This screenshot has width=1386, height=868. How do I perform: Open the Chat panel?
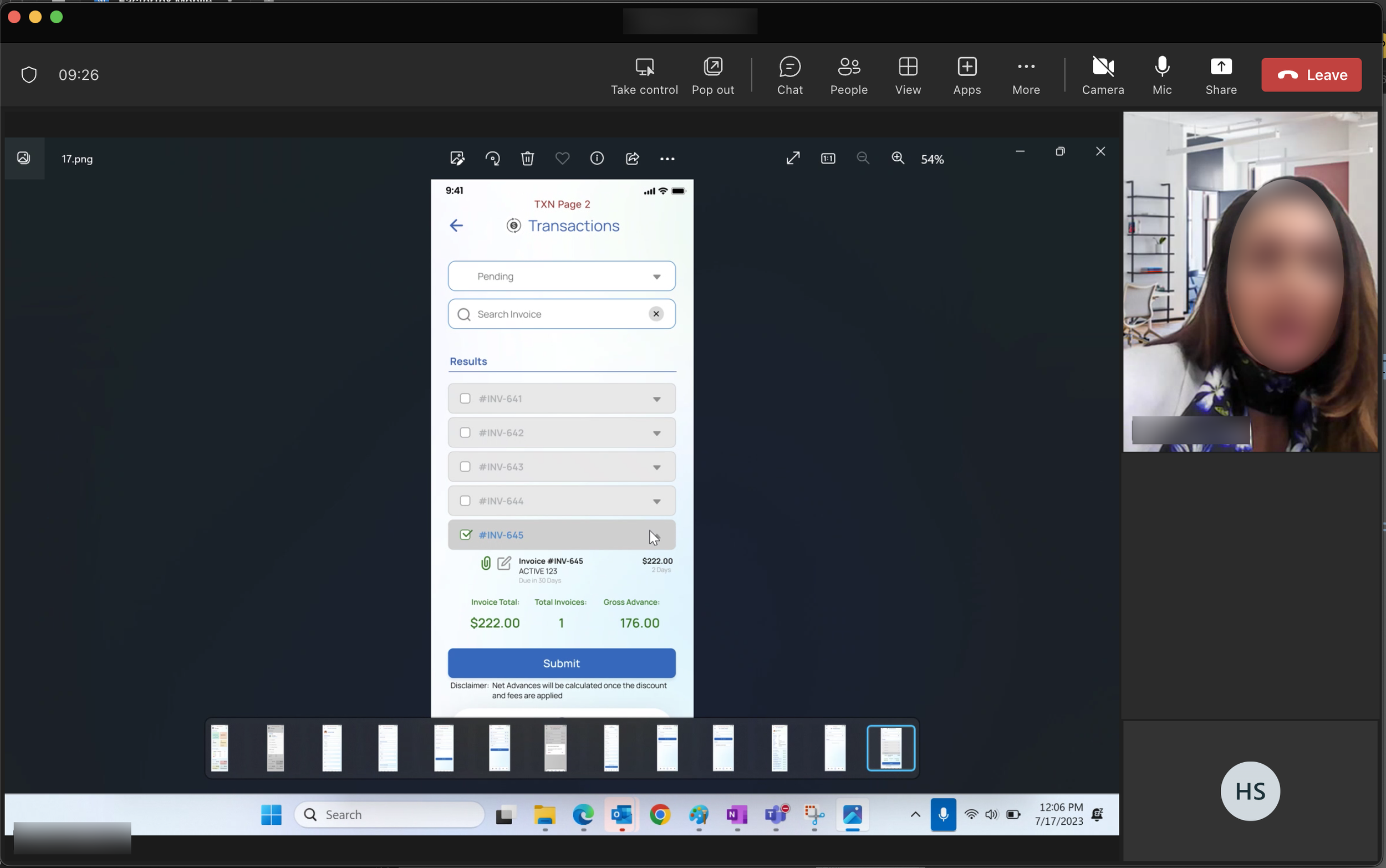click(789, 75)
